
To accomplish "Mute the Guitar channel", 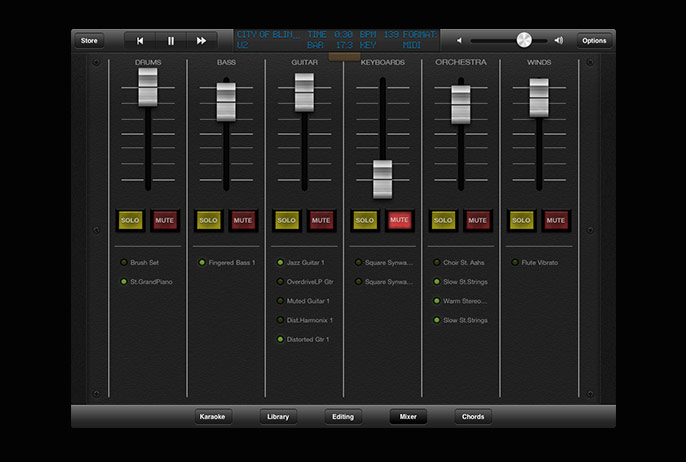I will click(321, 220).
